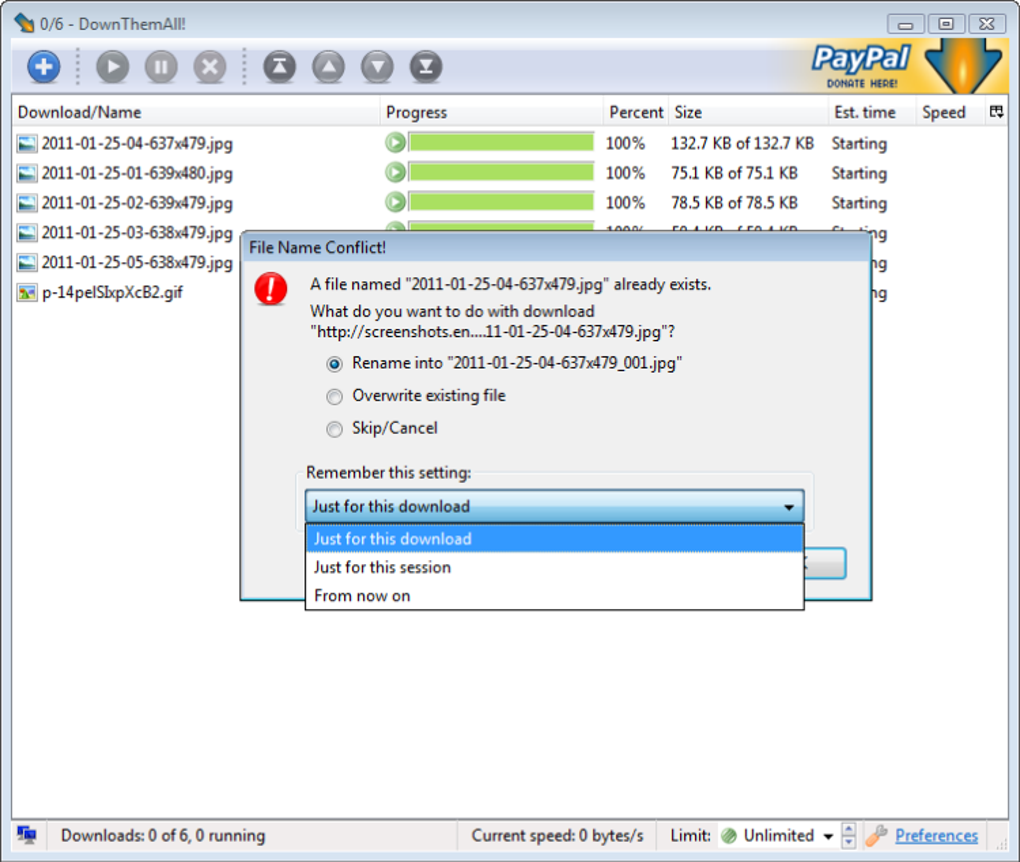This screenshot has height=862, width=1020.
Task: Move selected download down one position
Action: (377, 66)
